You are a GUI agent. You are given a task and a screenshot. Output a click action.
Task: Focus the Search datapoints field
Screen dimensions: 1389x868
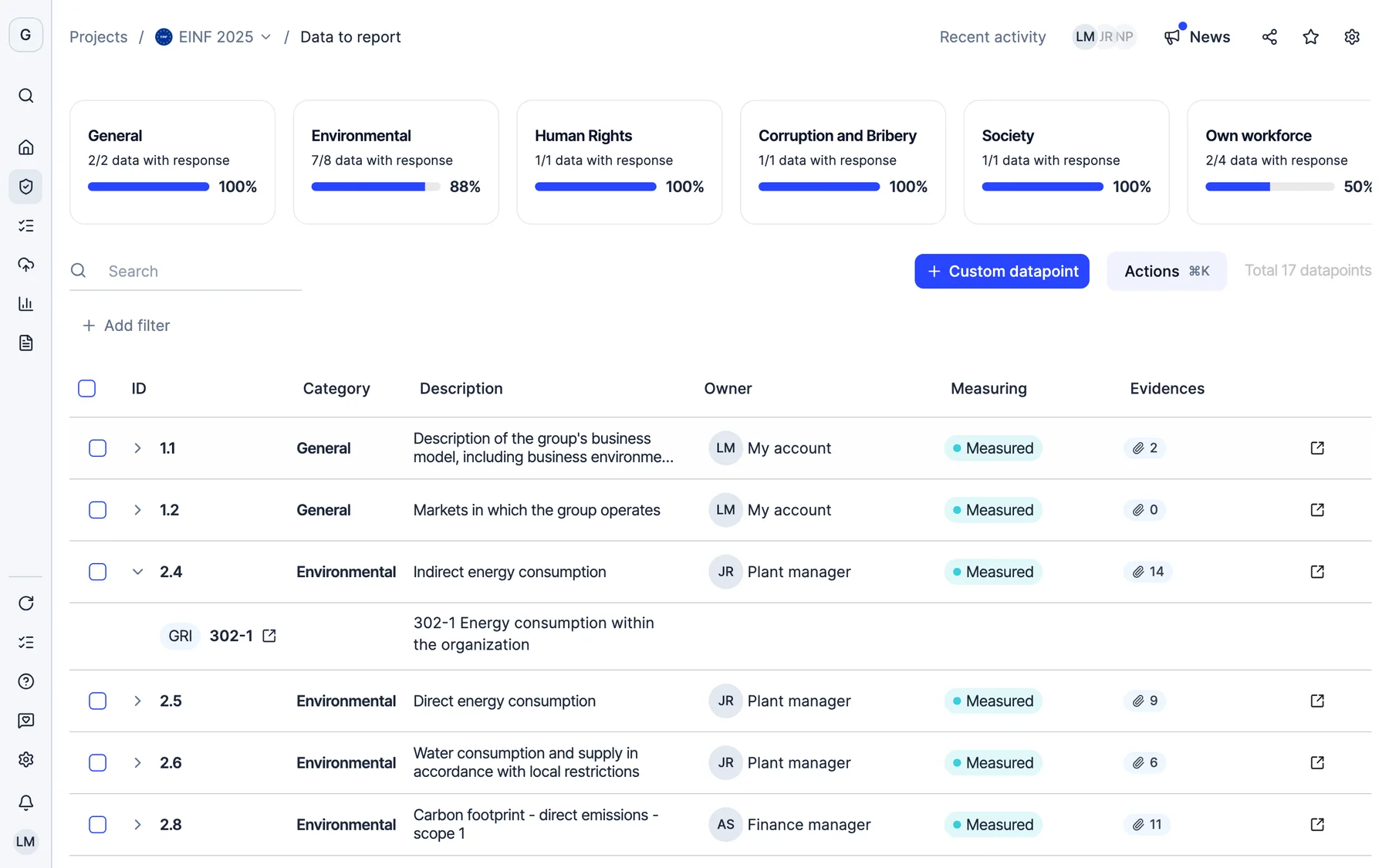185,271
